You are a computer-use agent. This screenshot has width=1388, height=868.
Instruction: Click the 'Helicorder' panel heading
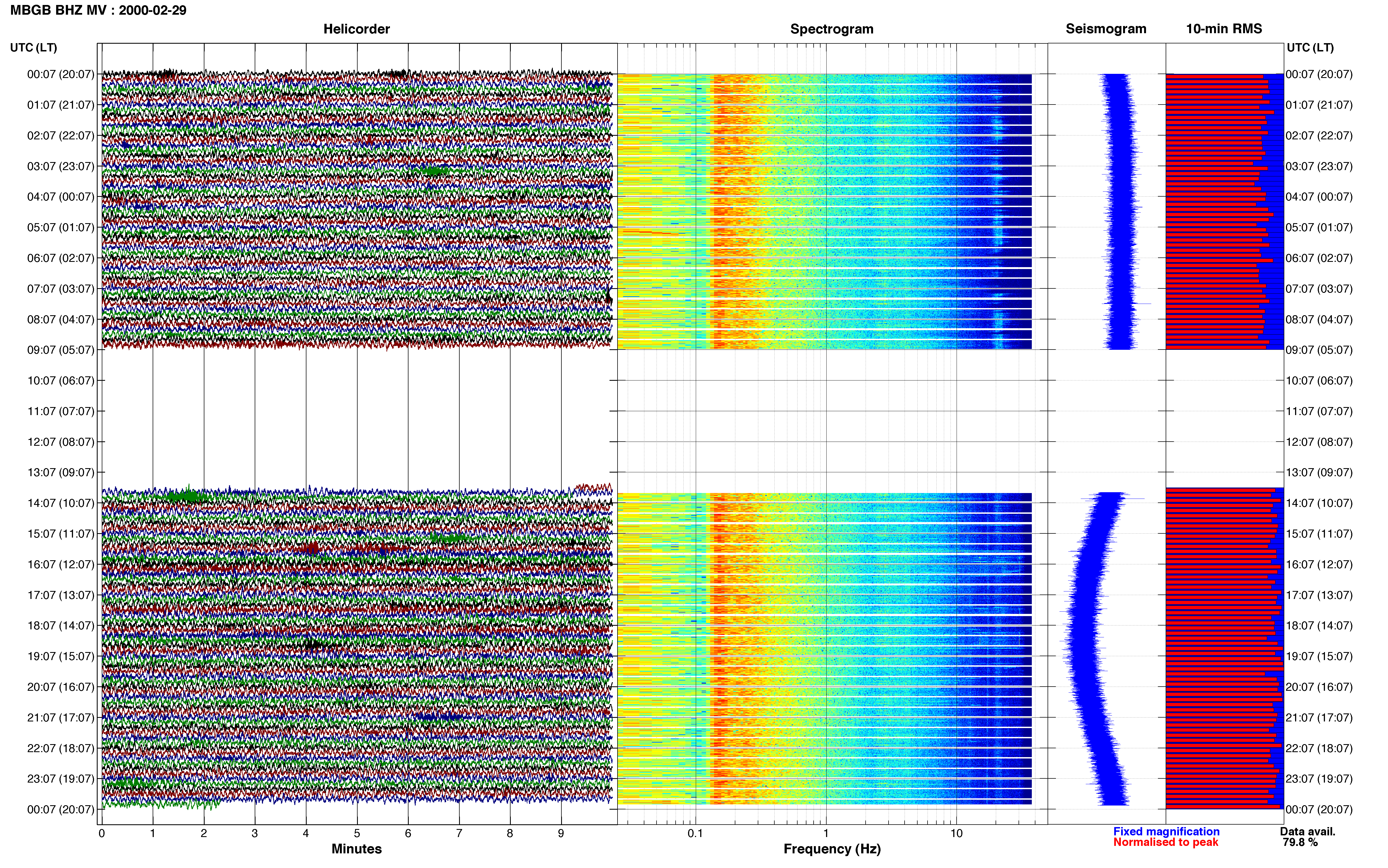pos(356,29)
